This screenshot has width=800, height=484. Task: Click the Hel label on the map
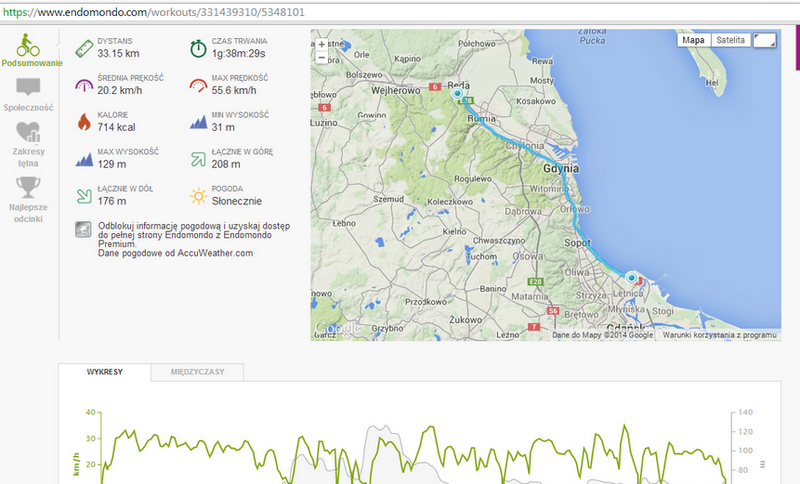pos(712,83)
